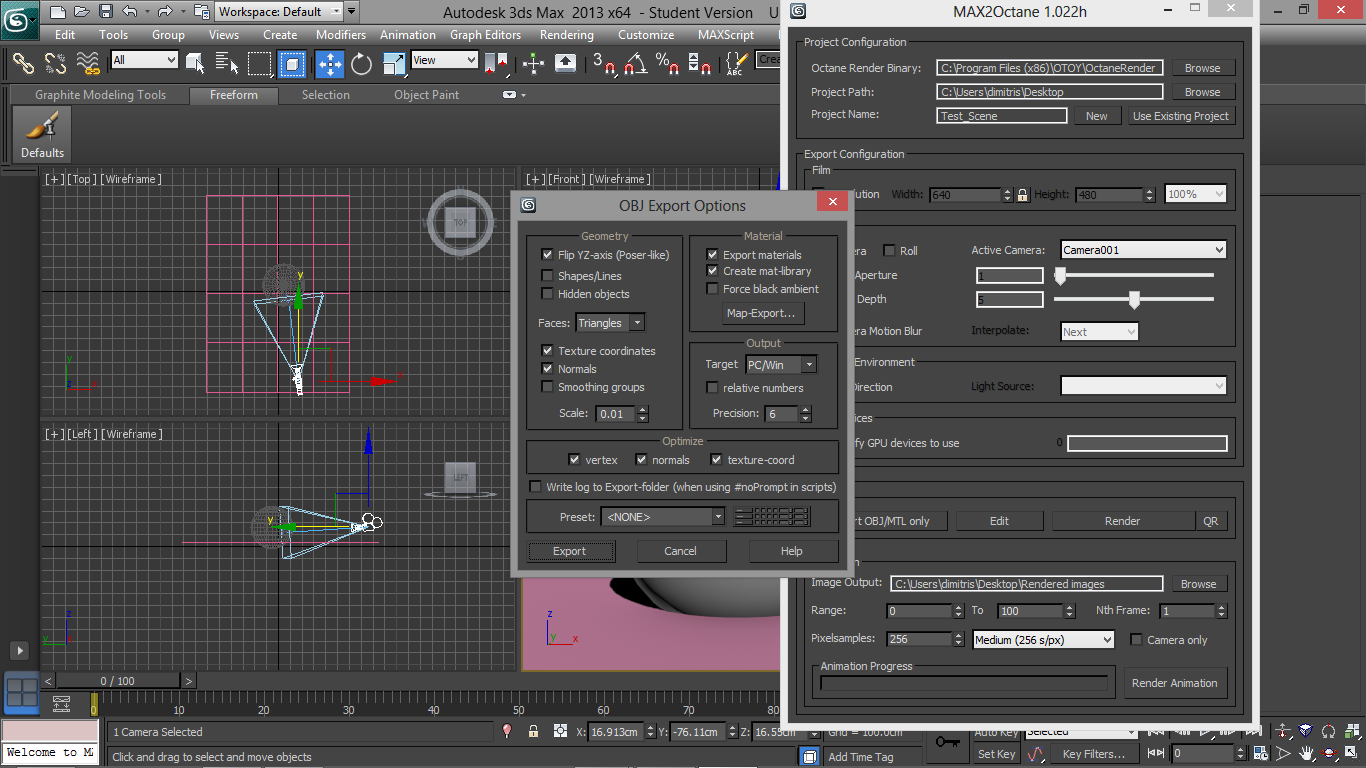Click the Rectangular Selection Region tool
Screen dimensions: 1366x768
tap(260, 63)
